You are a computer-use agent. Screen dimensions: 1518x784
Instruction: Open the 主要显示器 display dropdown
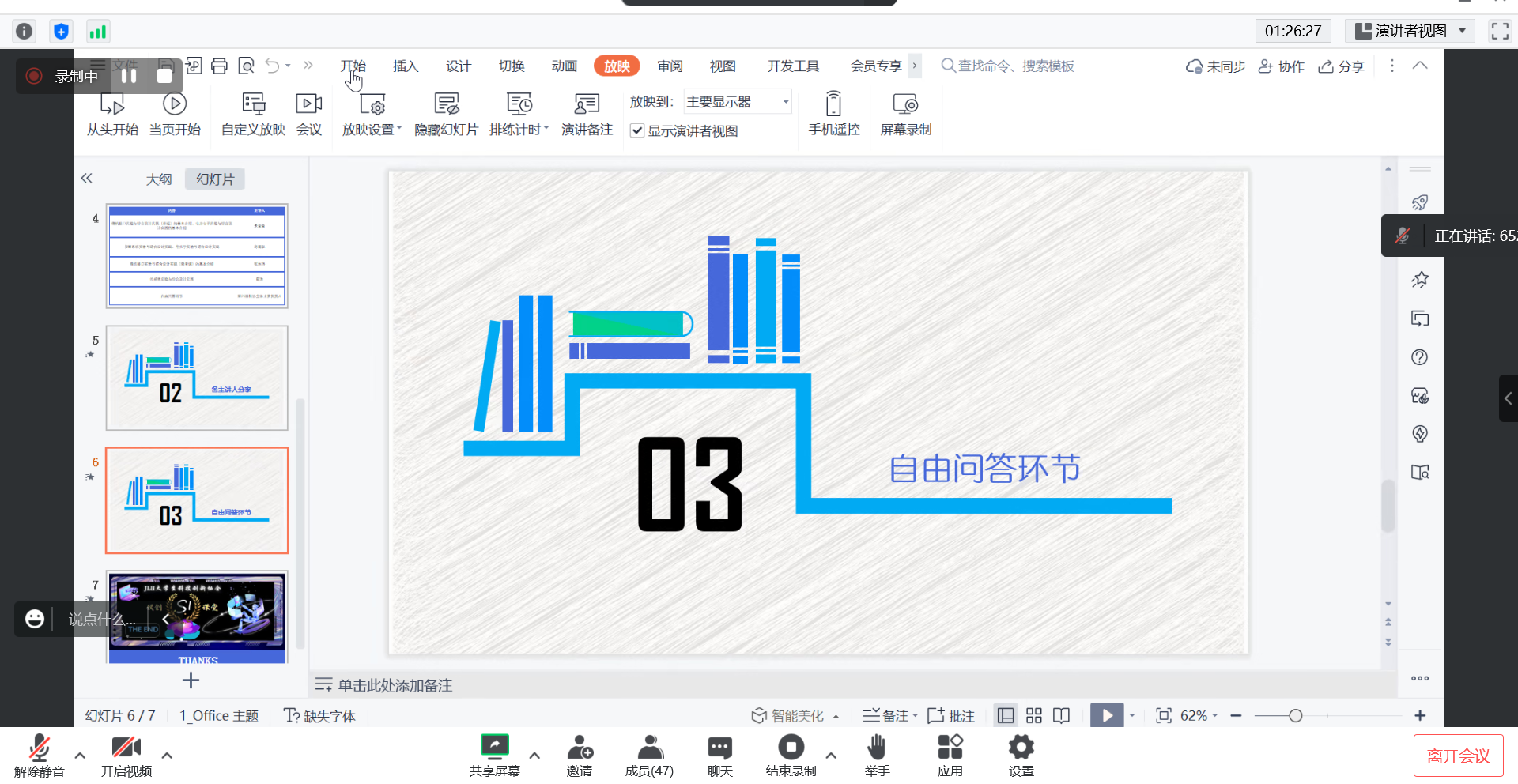click(737, 102)
